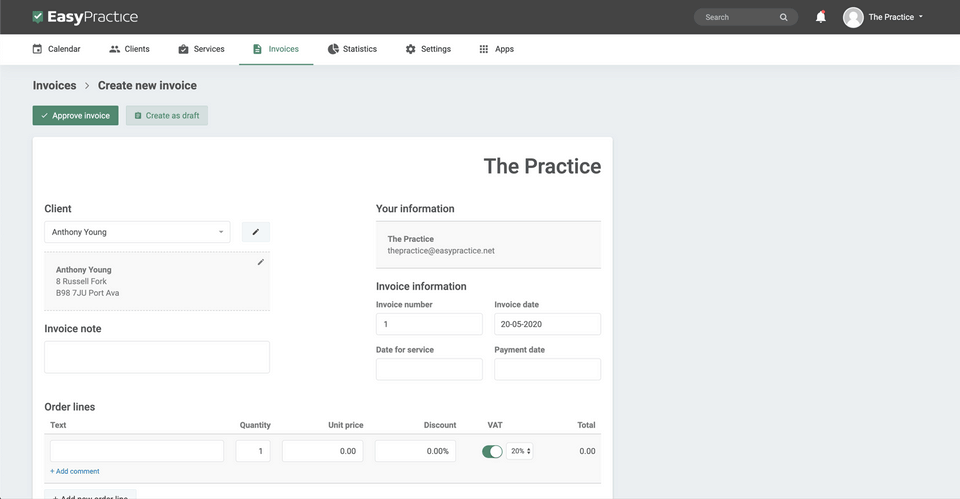Screen dimensions: 960x499
Task: Toggle the VAT switch off
Action: [x=492, y=451]
